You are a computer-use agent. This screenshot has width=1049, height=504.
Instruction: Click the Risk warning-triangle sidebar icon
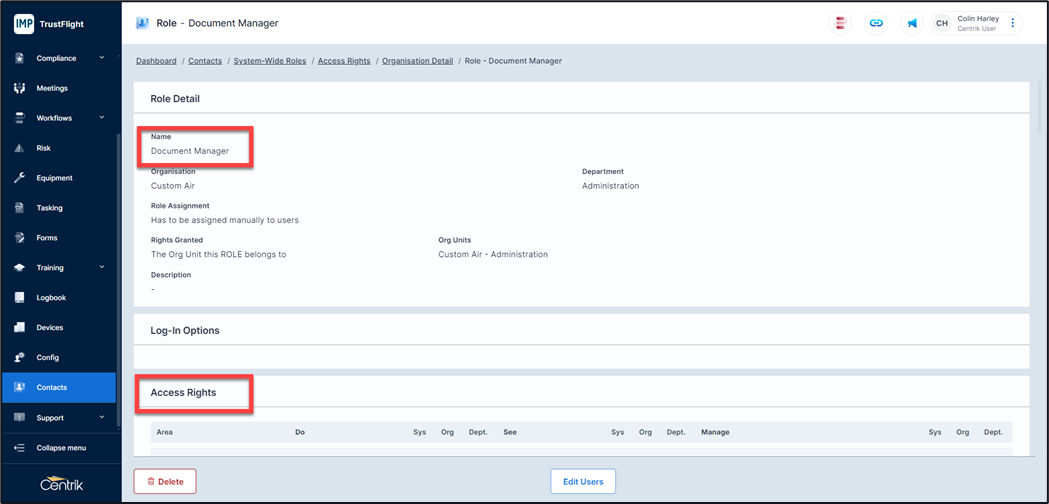tap(19, 148)
